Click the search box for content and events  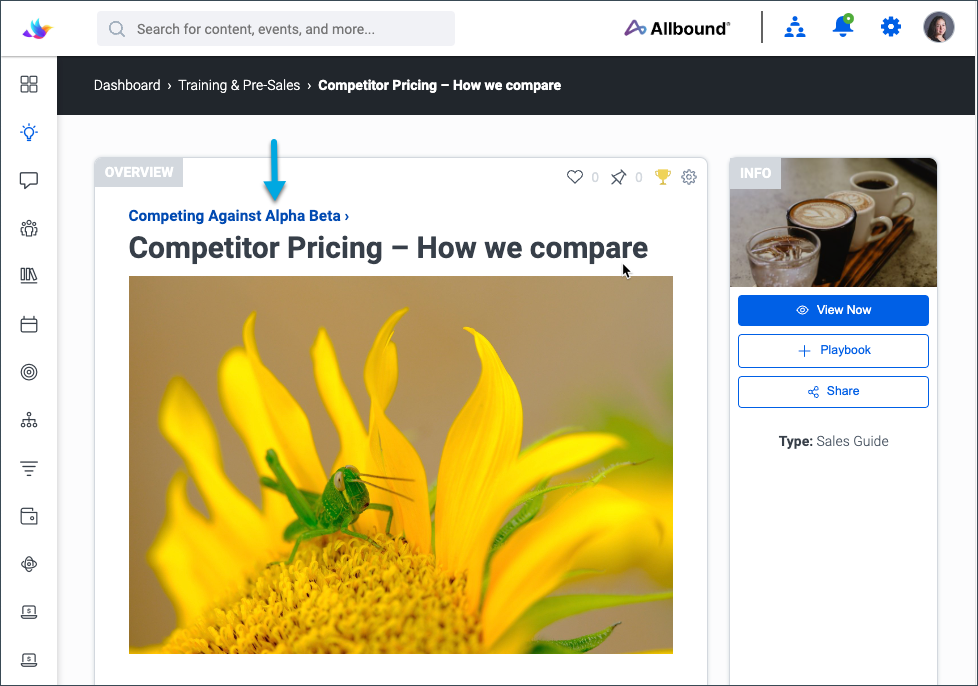point(276,29)
